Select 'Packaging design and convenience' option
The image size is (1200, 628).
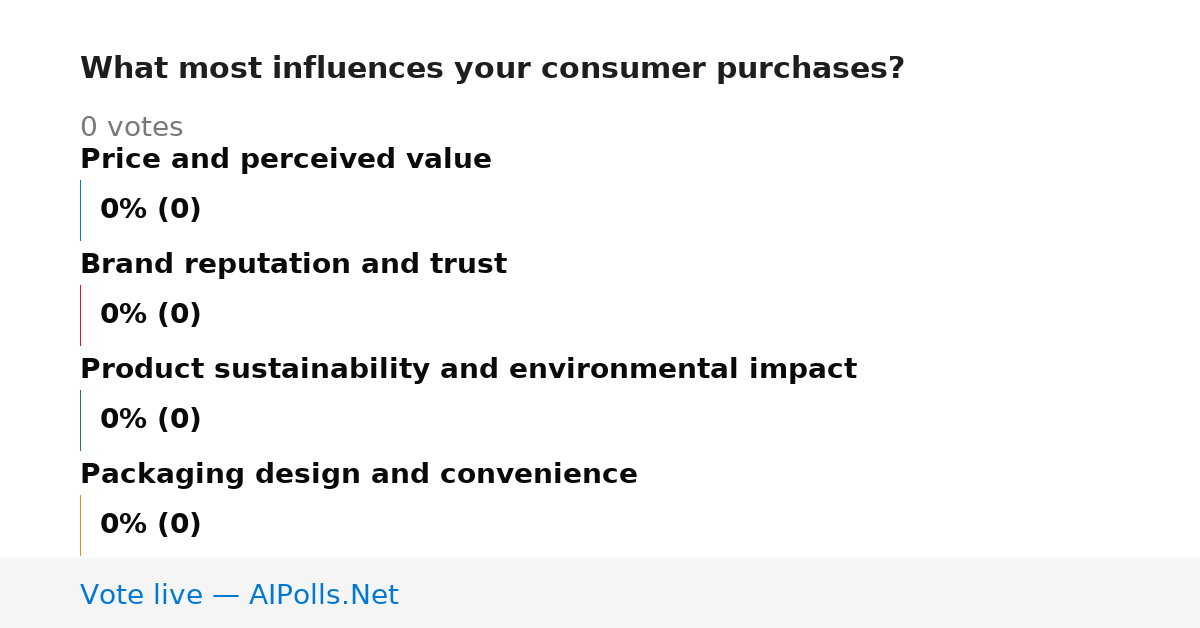coord(359,475)
